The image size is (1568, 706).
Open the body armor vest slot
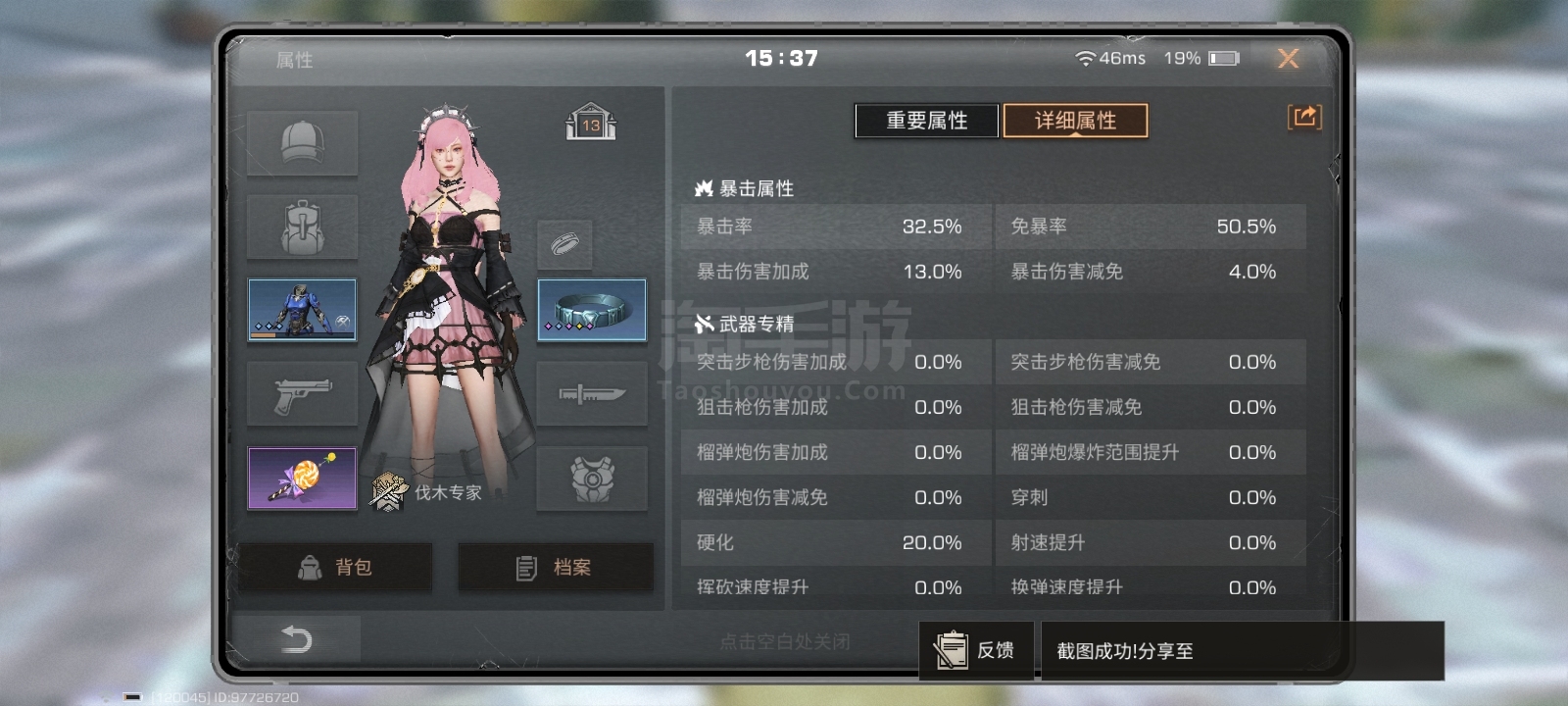point(592,479)
